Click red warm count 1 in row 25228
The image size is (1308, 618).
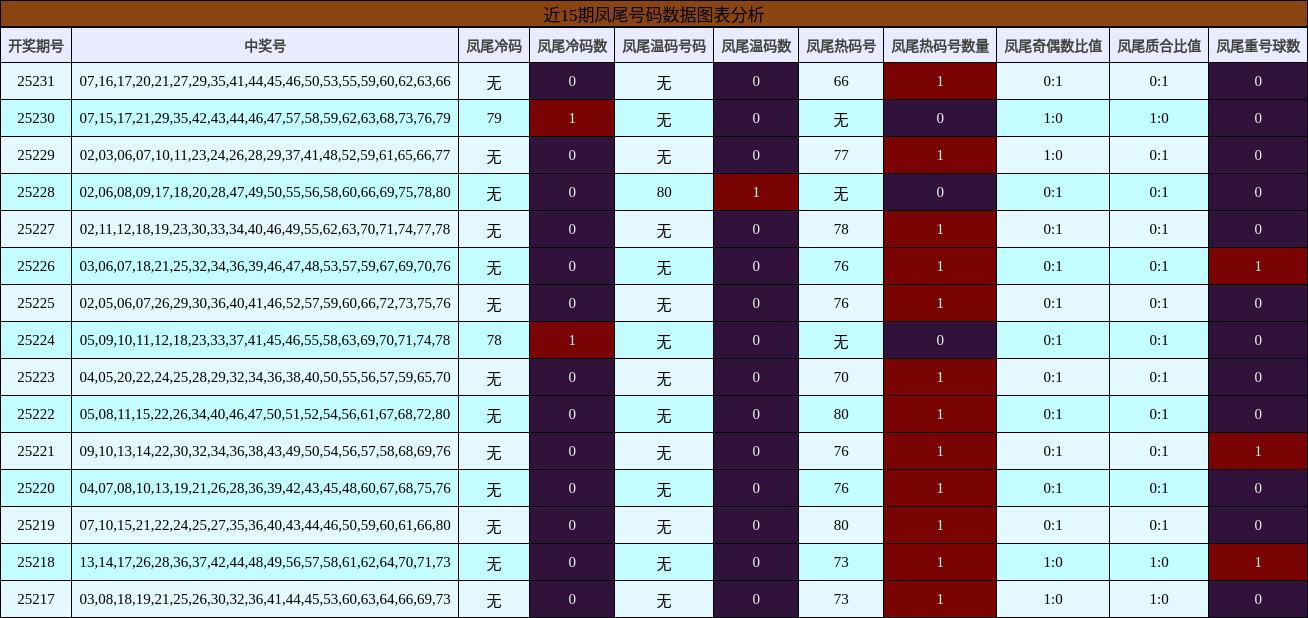coord(756,192)
